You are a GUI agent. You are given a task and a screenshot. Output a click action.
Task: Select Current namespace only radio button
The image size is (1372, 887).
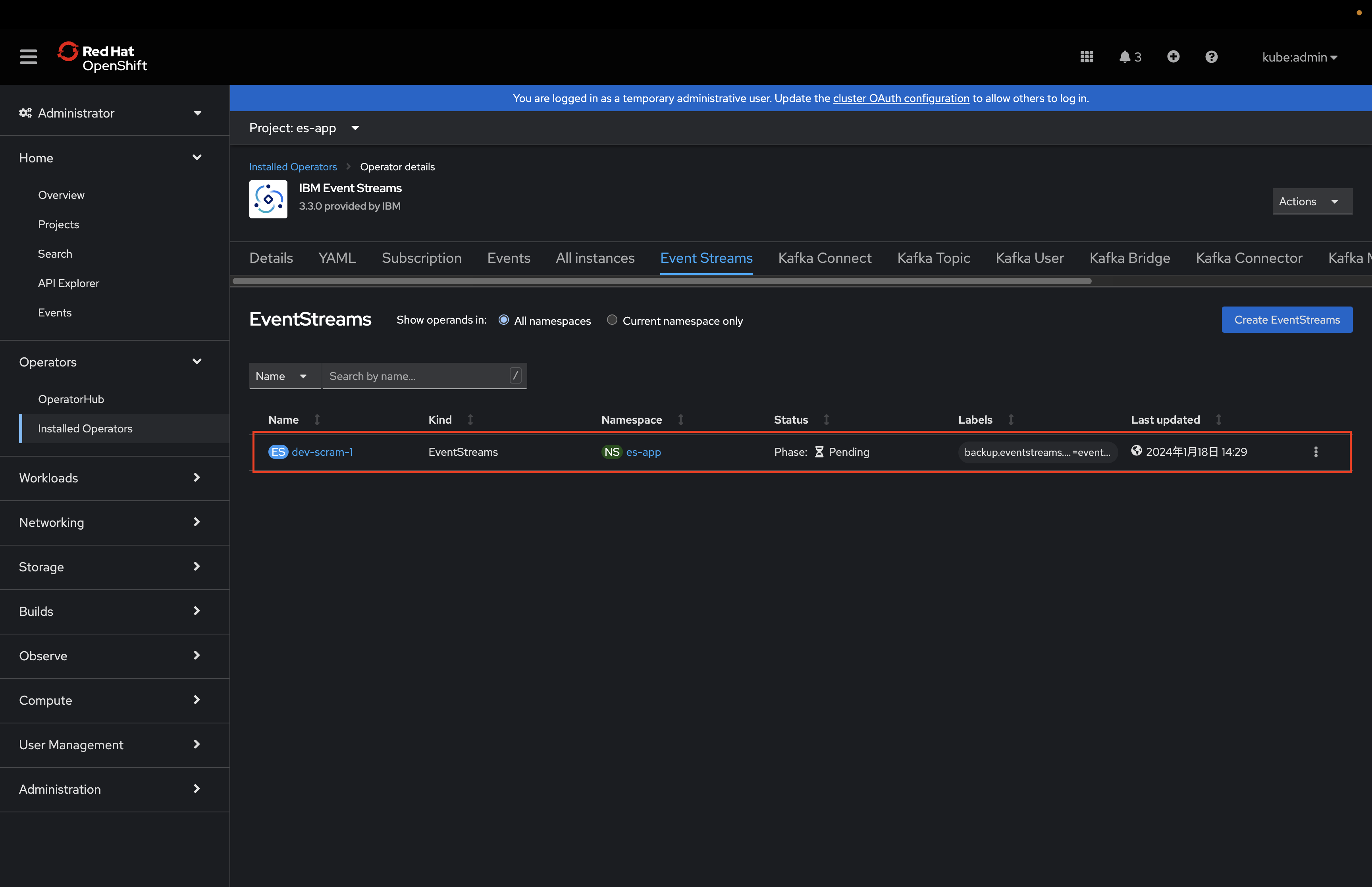611,320
